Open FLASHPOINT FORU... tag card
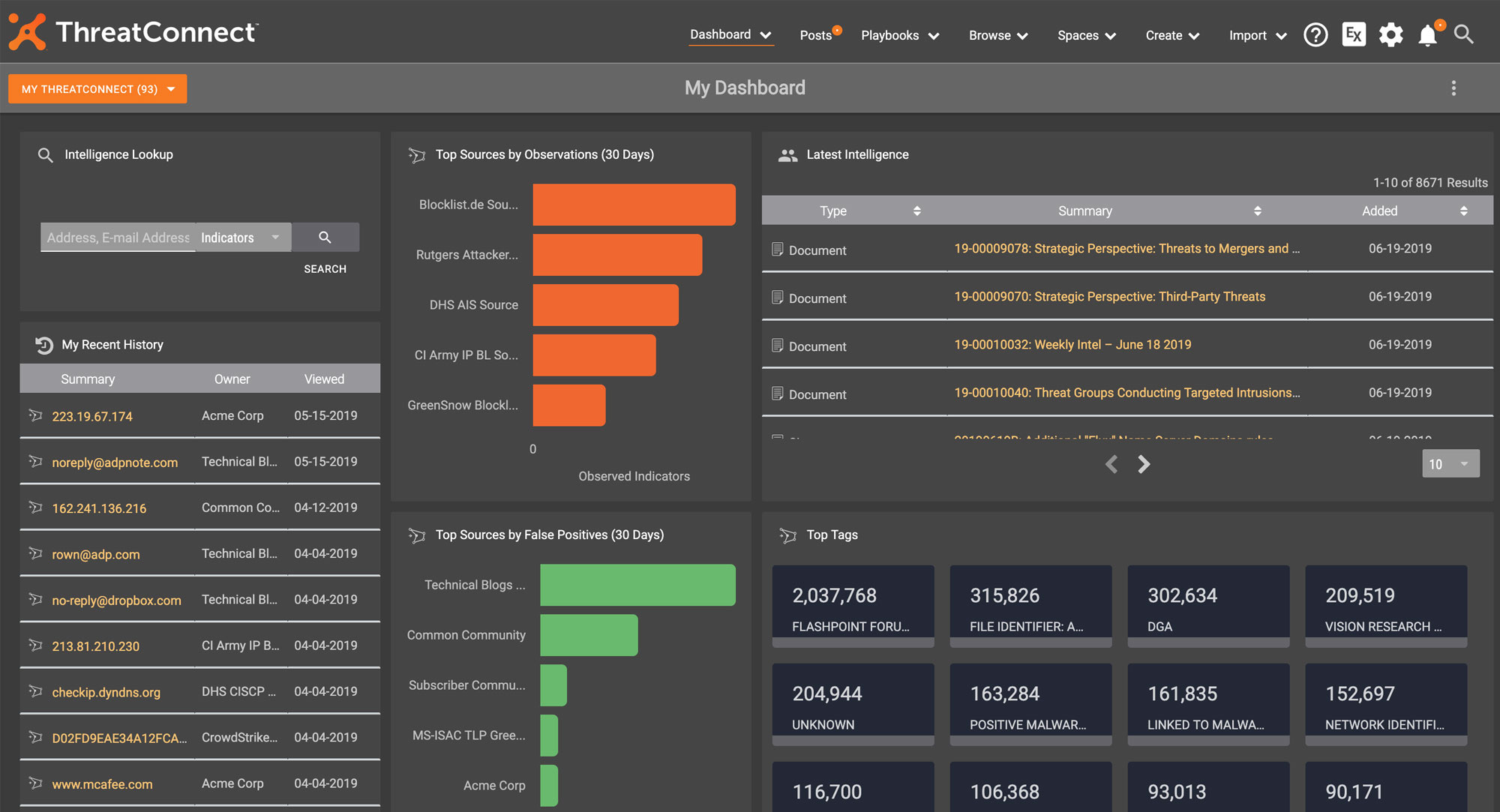1500x812 pixels. coord(853,606)
